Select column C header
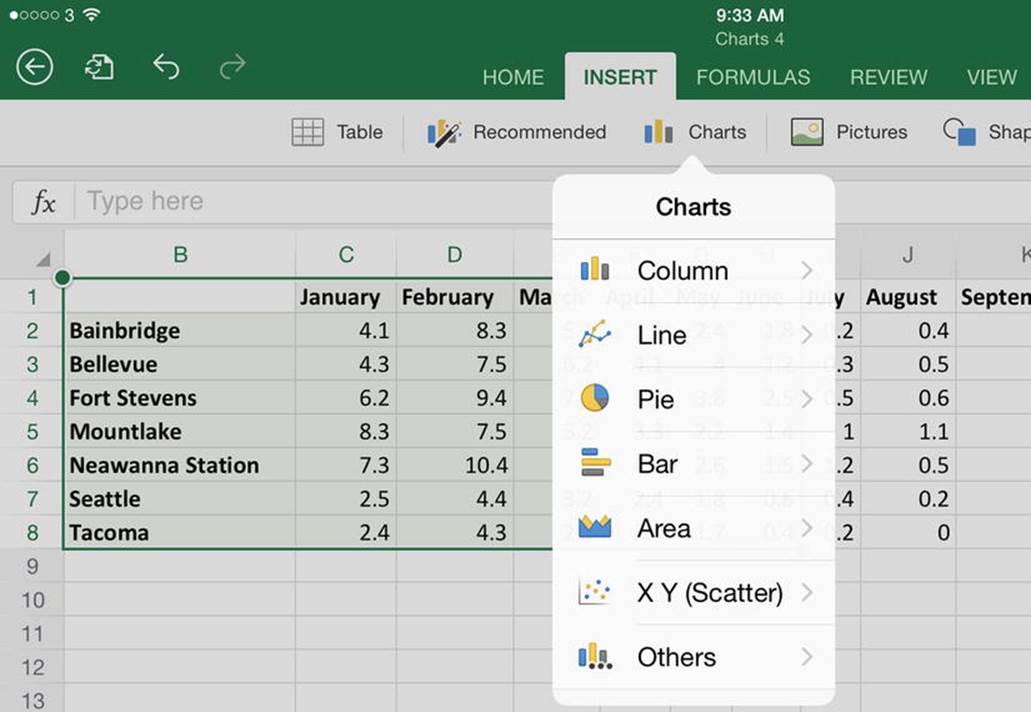Screen dimensions: 1031x712 (x=346, y=254)
